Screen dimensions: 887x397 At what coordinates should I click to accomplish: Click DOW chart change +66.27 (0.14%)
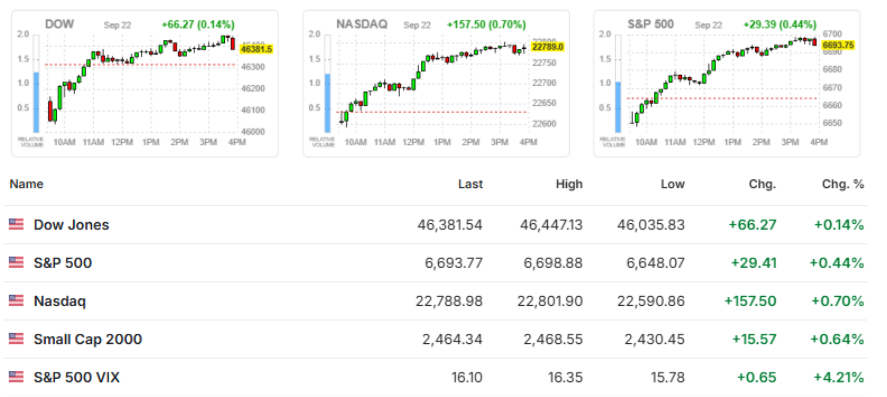[x=198, y=25]
